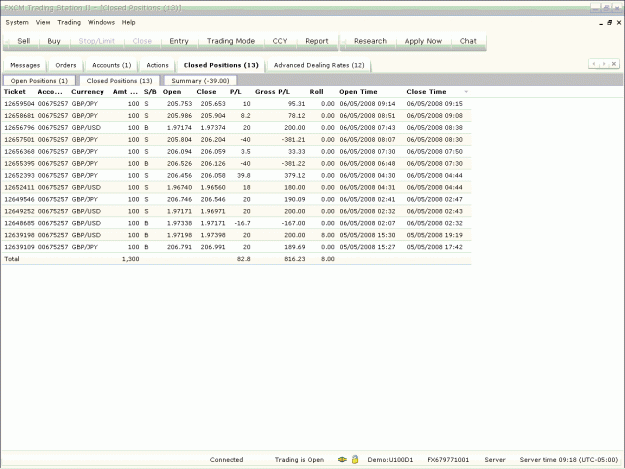Click the Entry toolbar button
The width and height of the screenshot is (625, 469).
pyautogui.click(x=179, y=41)
